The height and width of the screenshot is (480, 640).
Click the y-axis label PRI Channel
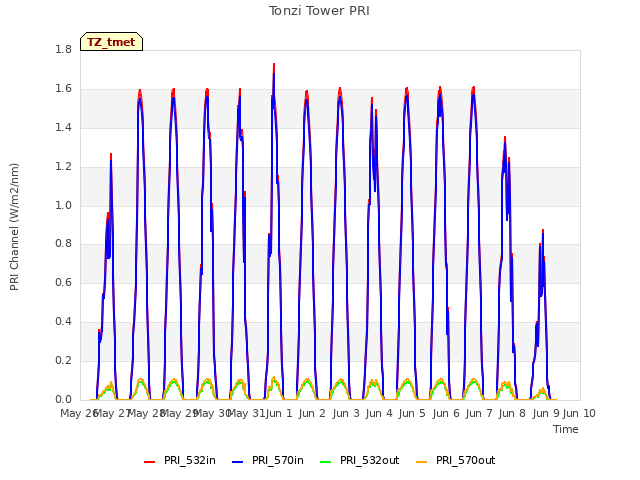(14, 227)
